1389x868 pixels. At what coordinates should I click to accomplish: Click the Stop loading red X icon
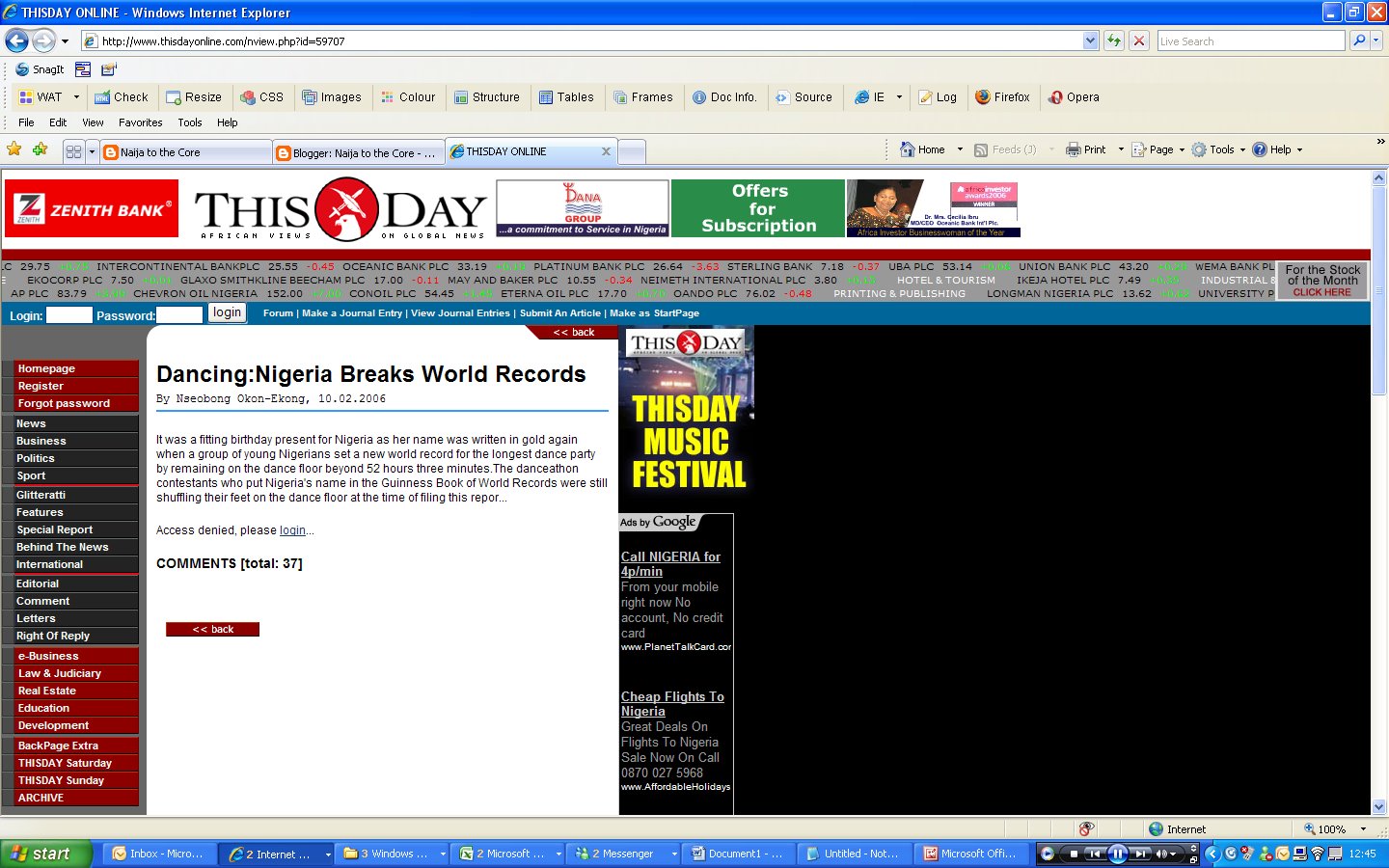(x=1139, y=41)
